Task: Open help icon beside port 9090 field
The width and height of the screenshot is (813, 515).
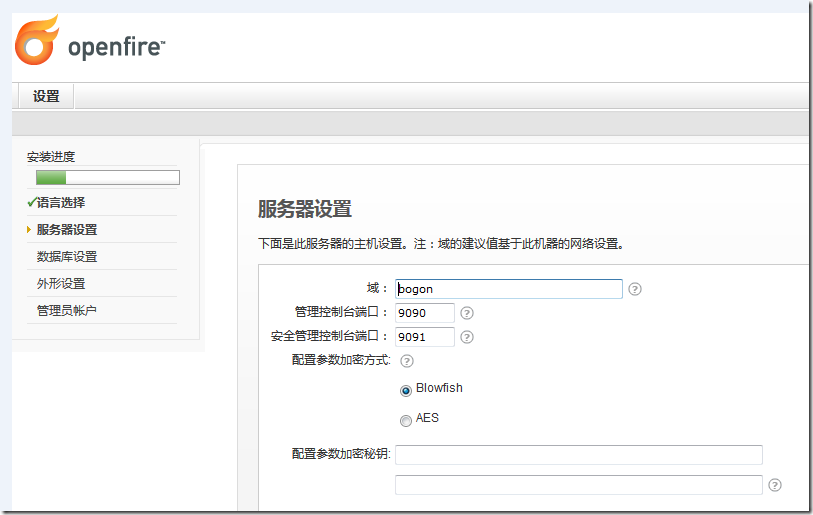Action: click(467, 313)
